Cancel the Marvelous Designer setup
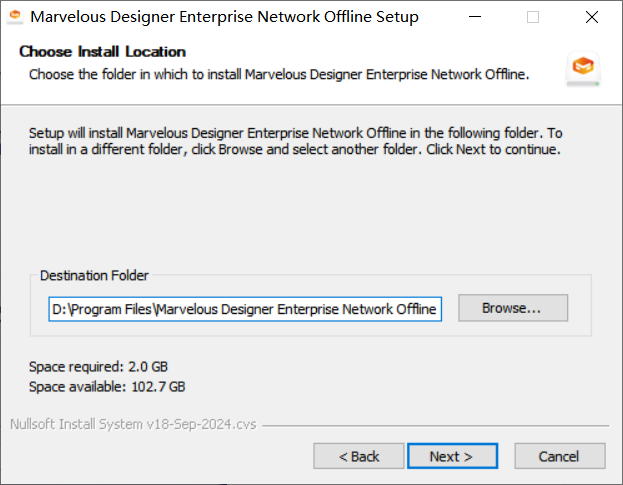Screen dimensions: 623x485 (x=559, y=456)
